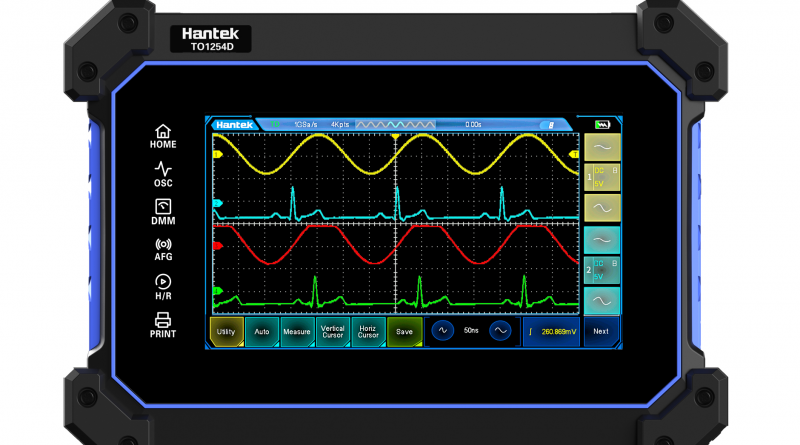Image resolution: width=800 pixels, height=445 pixels.
Task: Open the Measure menu
Action: [297, 331]
